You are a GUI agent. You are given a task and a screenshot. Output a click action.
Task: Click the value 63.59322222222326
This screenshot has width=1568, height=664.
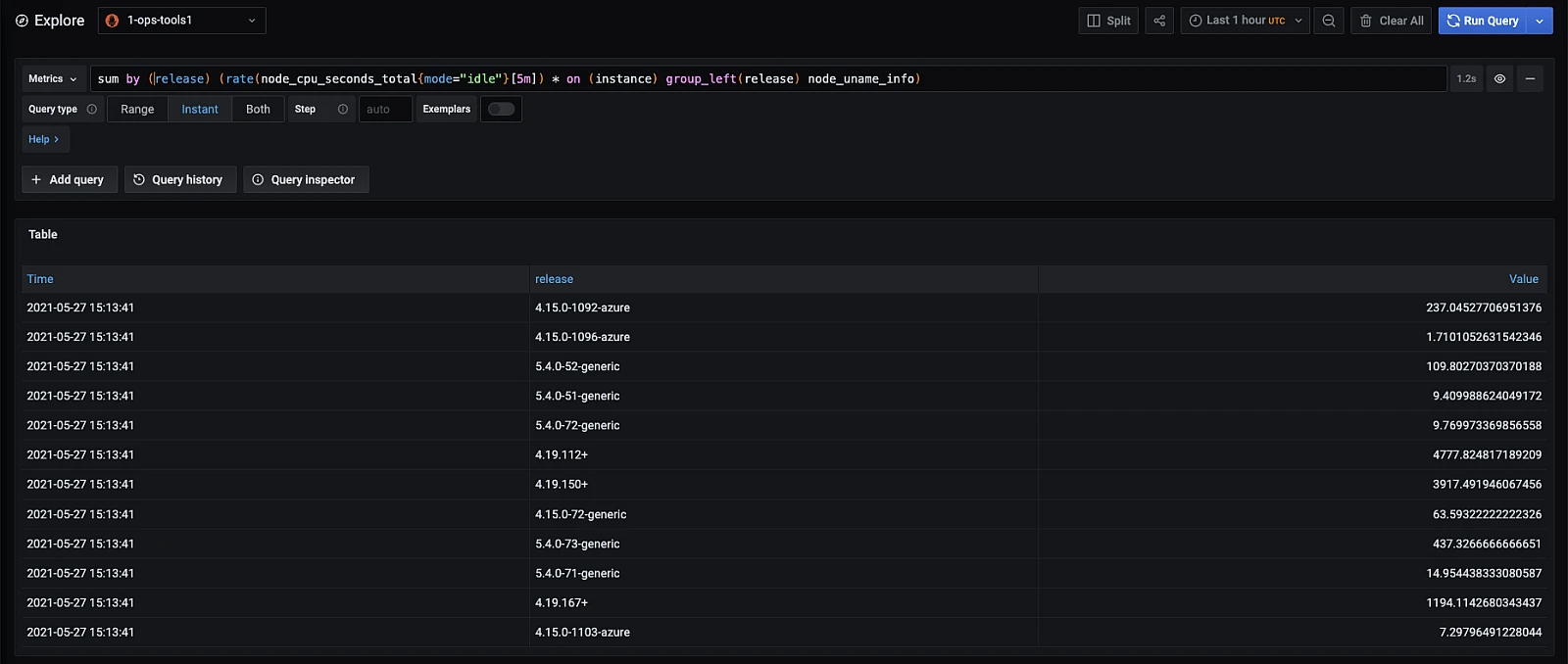1487,514
